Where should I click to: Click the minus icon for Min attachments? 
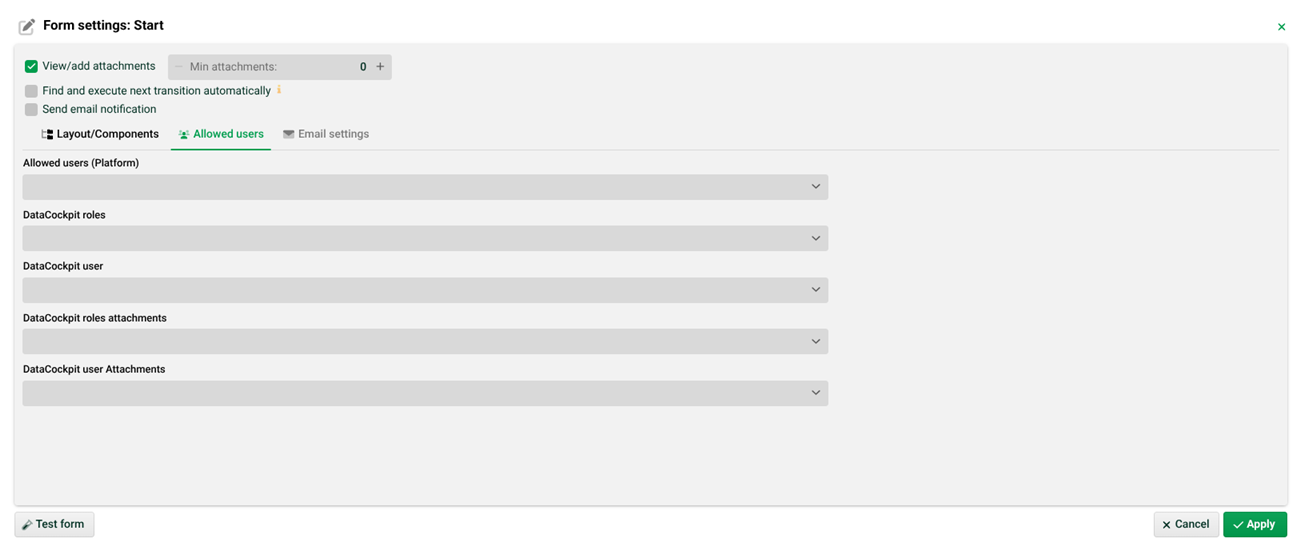point(179,67)
